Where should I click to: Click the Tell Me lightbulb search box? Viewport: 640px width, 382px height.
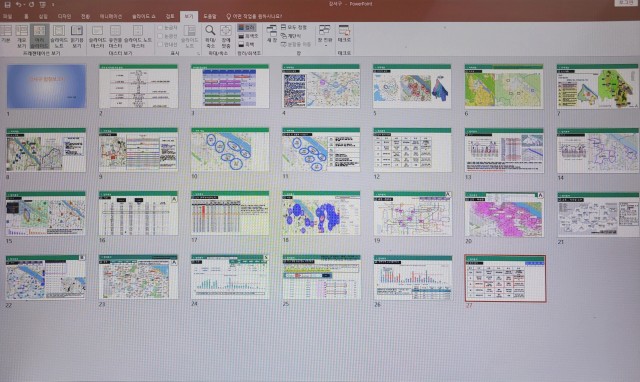(254, 16)
